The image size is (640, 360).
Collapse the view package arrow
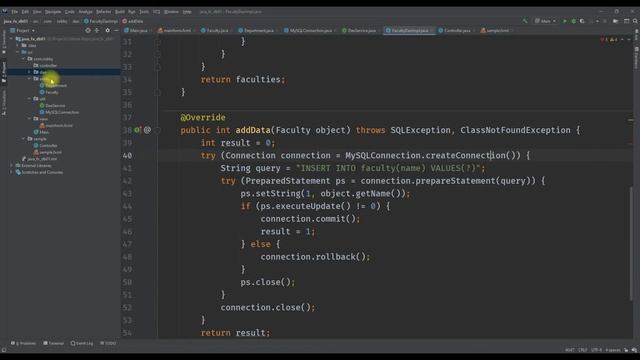(x=29, y=119)
